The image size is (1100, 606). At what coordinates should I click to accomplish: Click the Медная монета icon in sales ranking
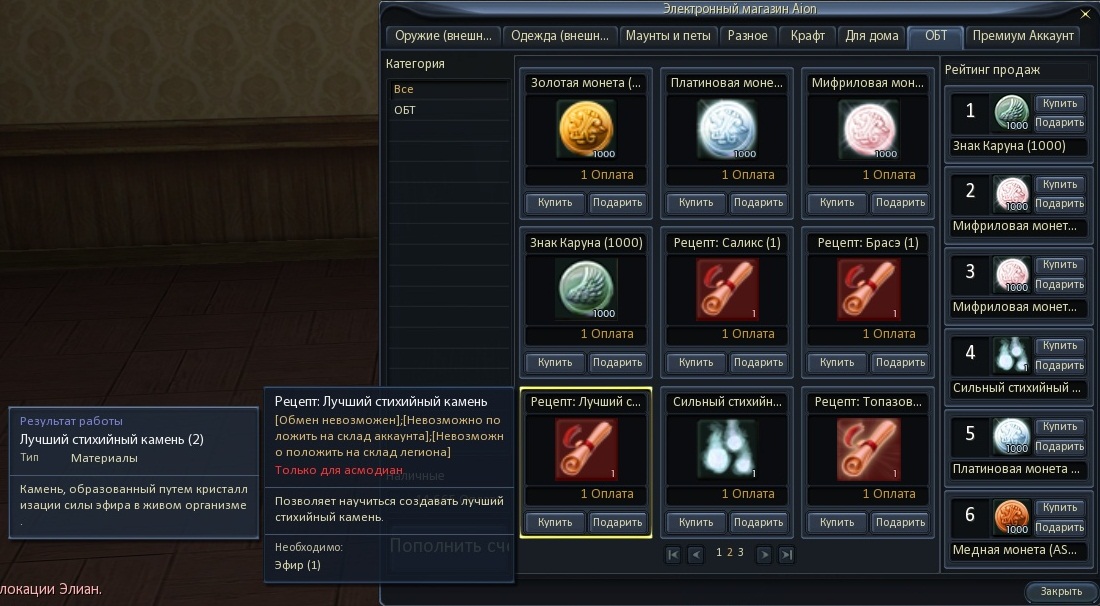click(1011, 517)
